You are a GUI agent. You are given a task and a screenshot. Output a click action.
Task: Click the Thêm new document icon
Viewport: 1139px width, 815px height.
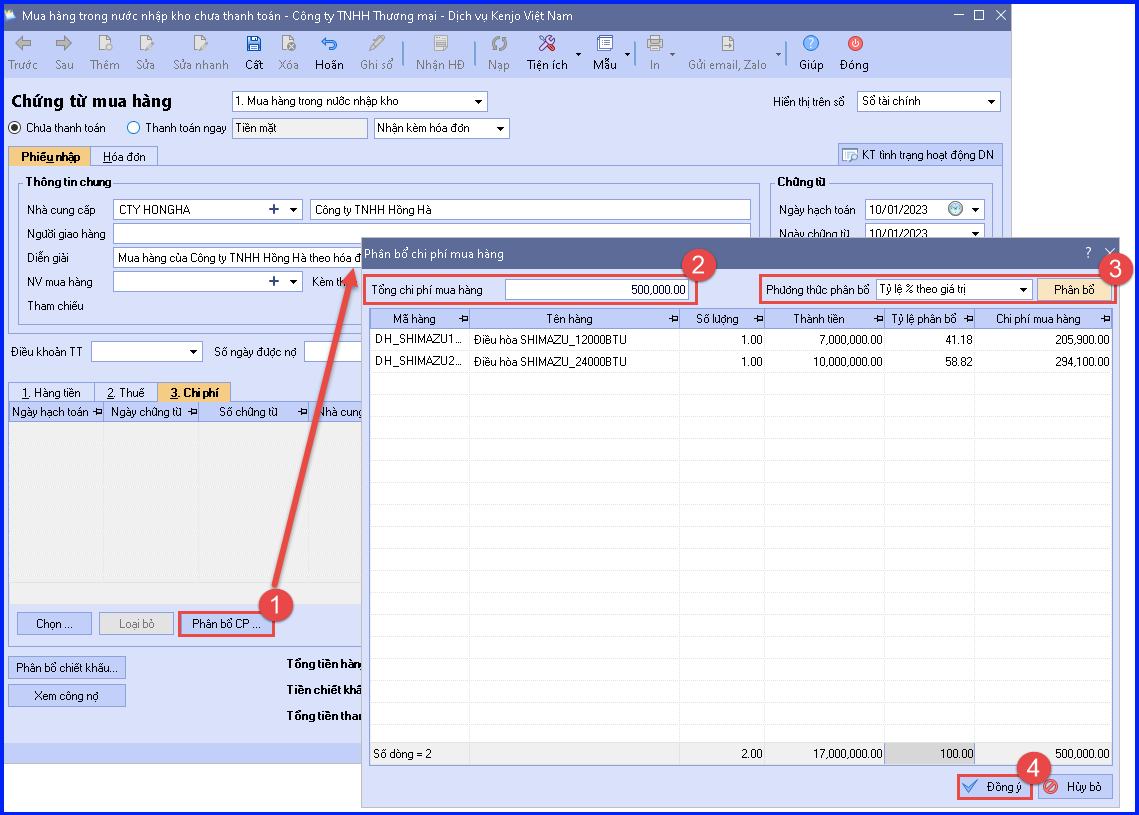[105, 44]
